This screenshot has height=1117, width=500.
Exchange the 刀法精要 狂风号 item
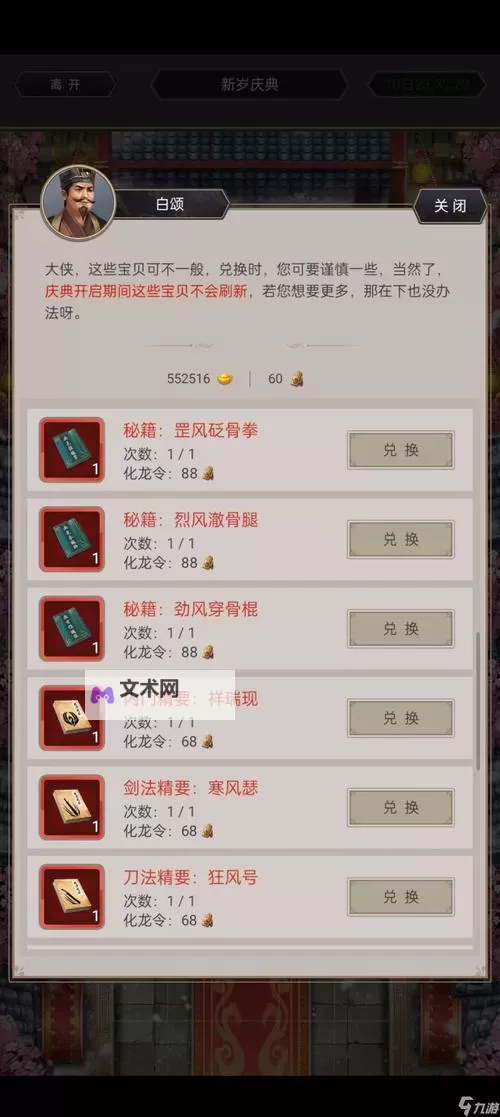(x=400, y=897)
